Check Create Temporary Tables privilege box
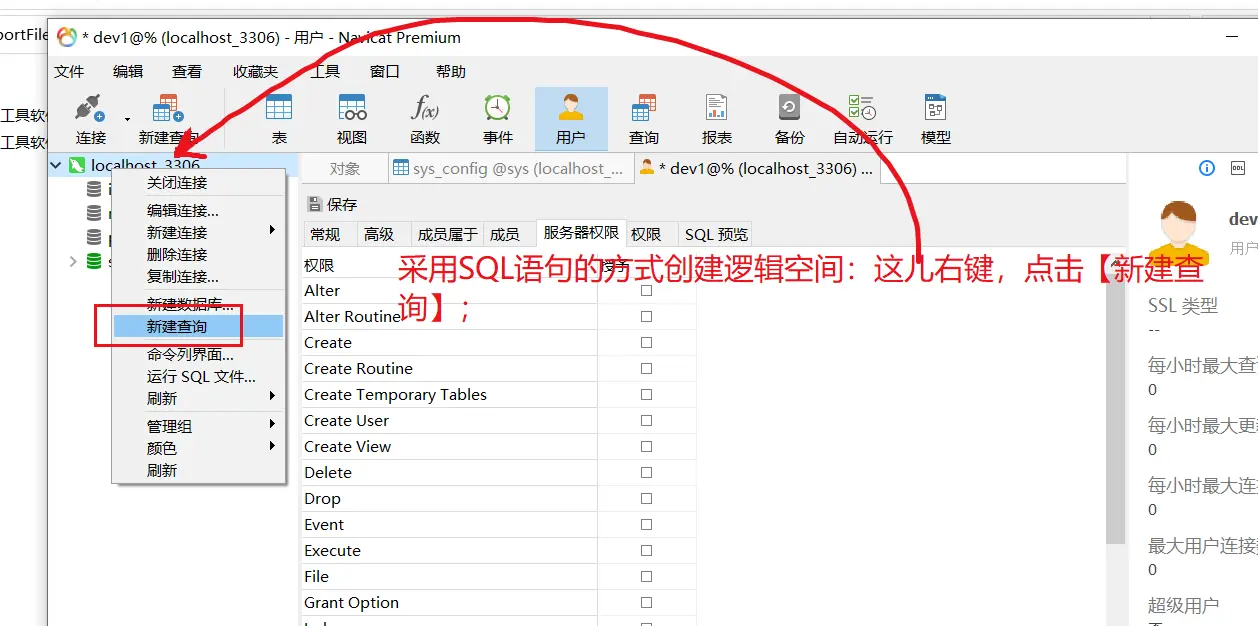 click(646, 394)
